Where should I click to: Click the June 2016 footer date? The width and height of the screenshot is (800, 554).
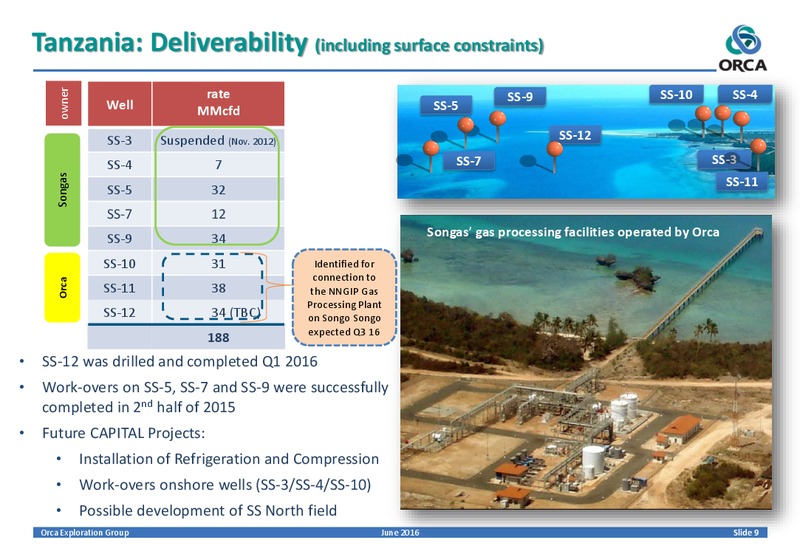click(400, 533)
